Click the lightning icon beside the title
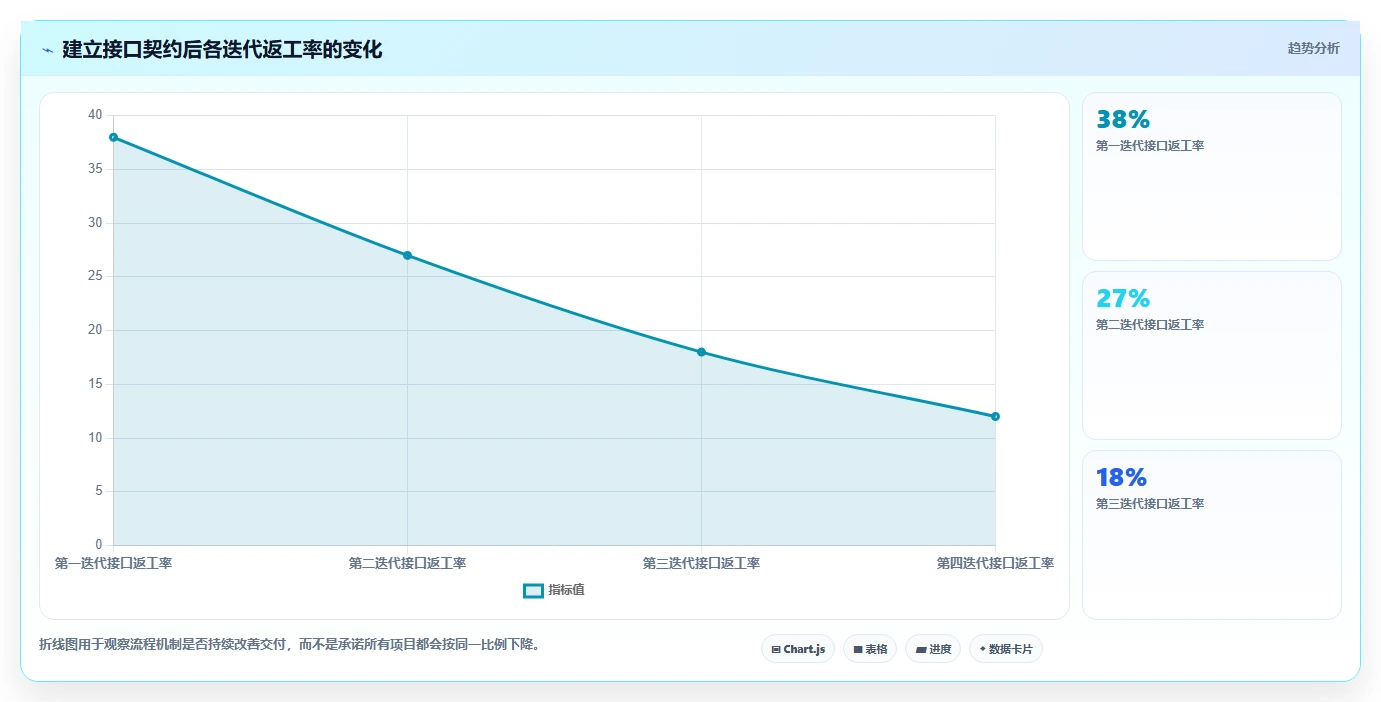 pyautogui.click(x=47, y=49)
